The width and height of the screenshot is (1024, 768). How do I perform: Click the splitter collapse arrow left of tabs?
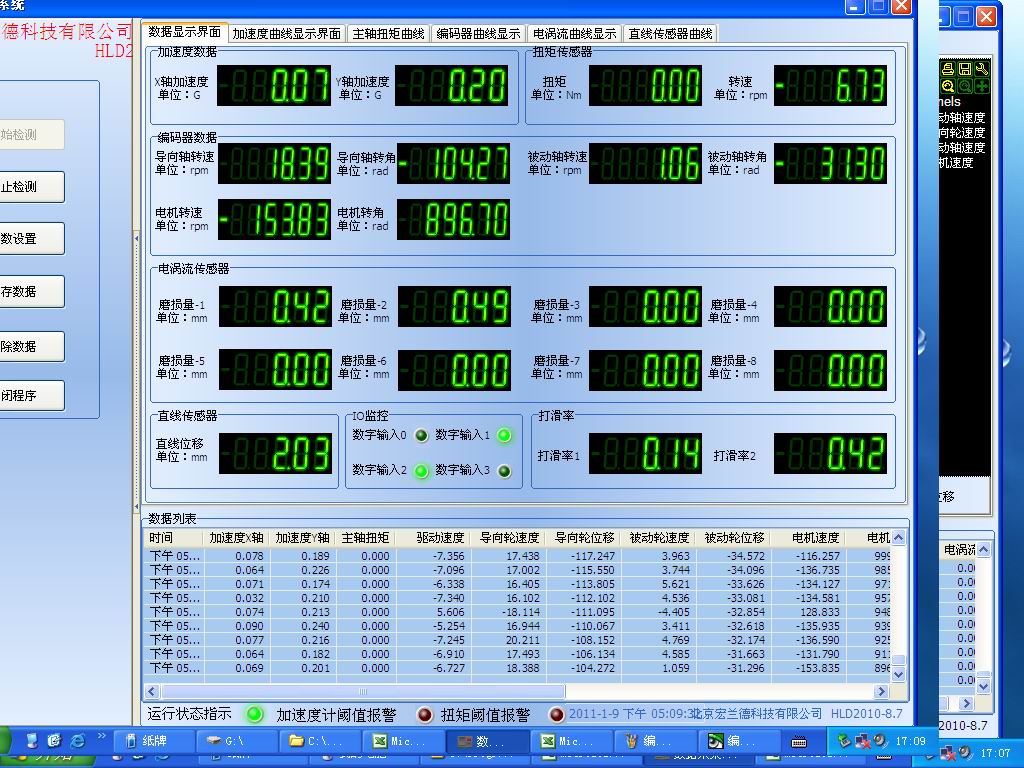coord(137,238)
